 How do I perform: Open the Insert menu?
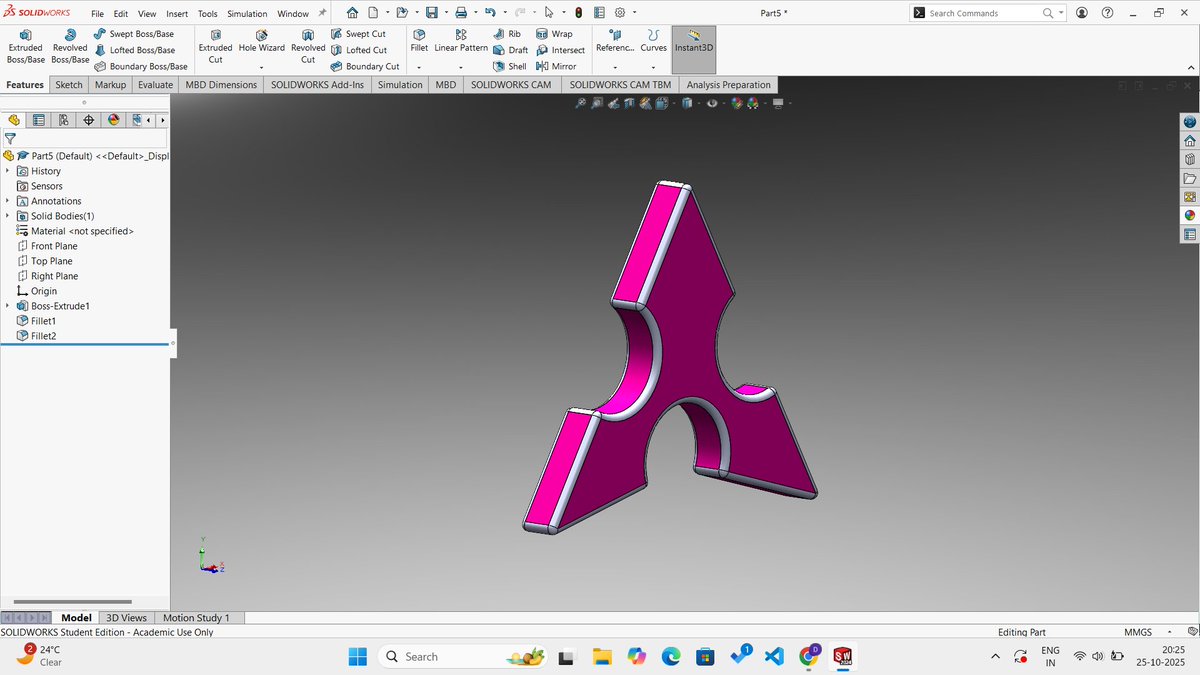tap(176, 14)
